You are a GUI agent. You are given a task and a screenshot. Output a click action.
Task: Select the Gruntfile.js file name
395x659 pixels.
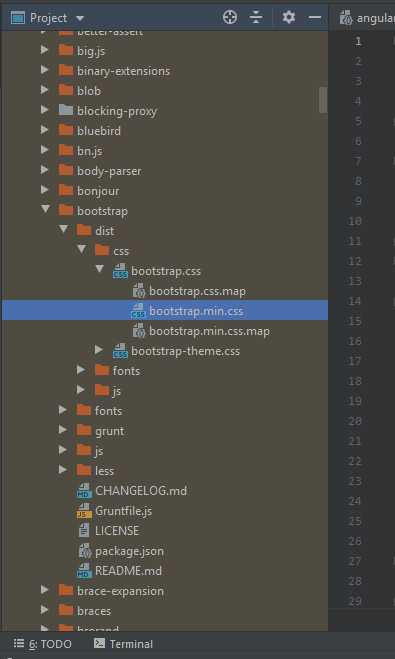(x=124, y=511)
